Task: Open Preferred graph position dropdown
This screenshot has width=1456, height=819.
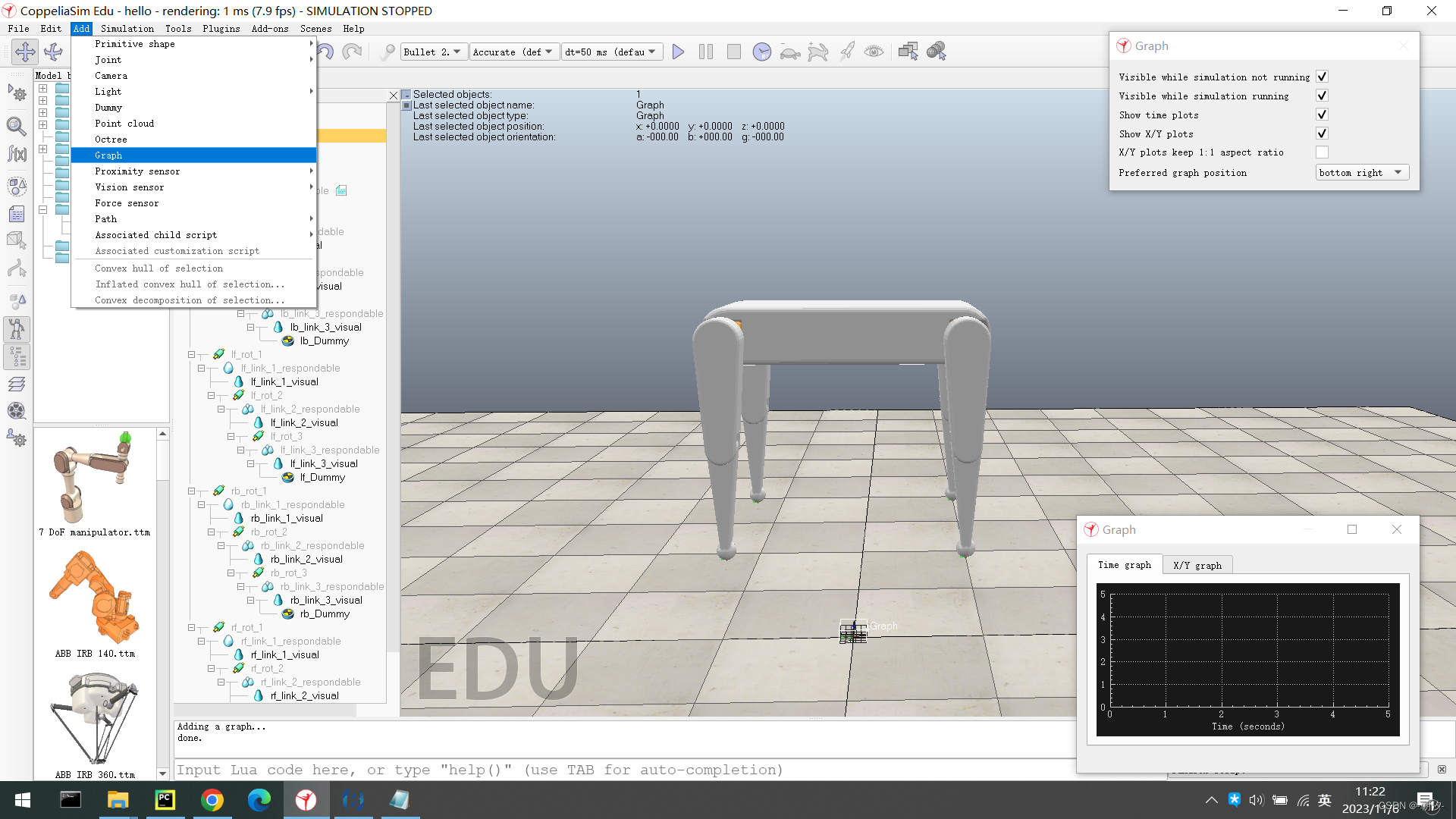Action: coord(1362,173)
